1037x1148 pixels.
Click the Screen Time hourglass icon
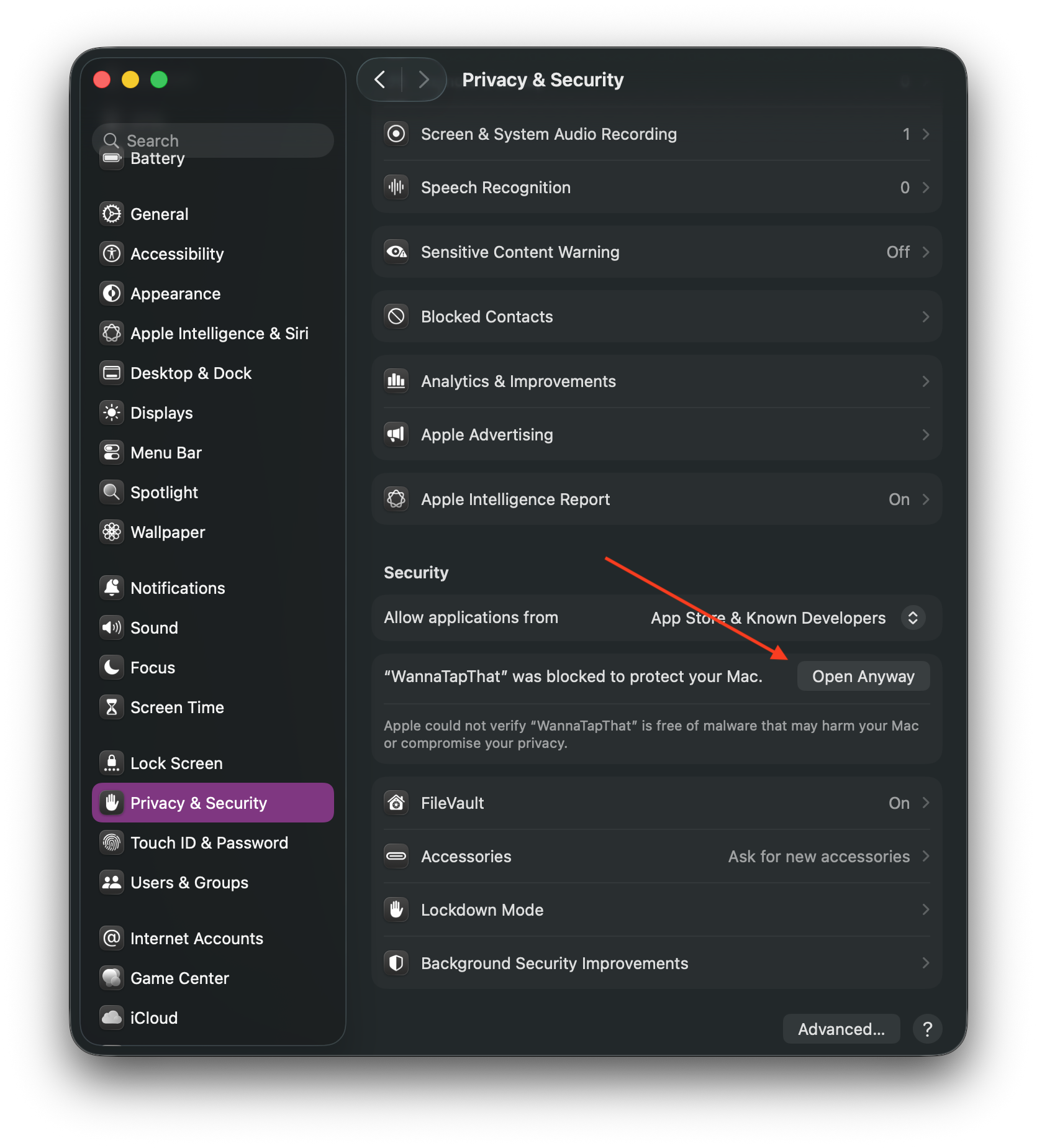coord(112,707)
